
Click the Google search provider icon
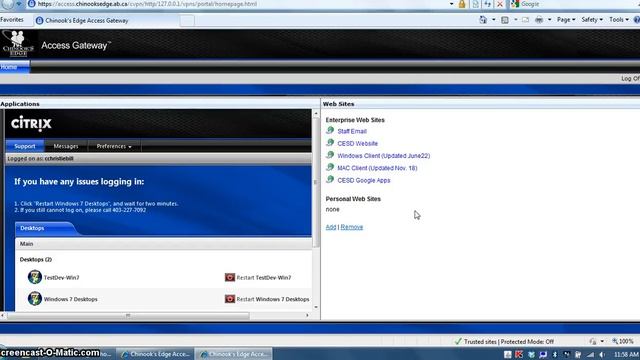515,4
